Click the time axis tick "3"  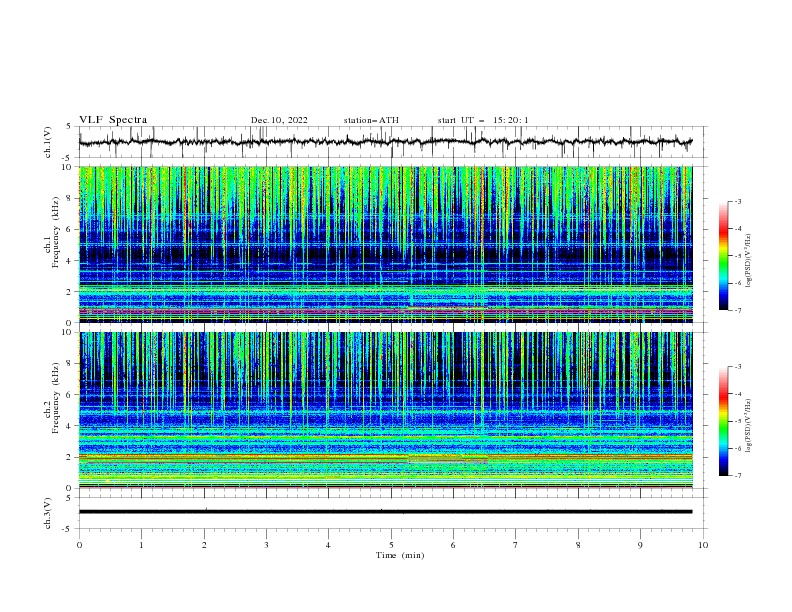click(266, 545)
